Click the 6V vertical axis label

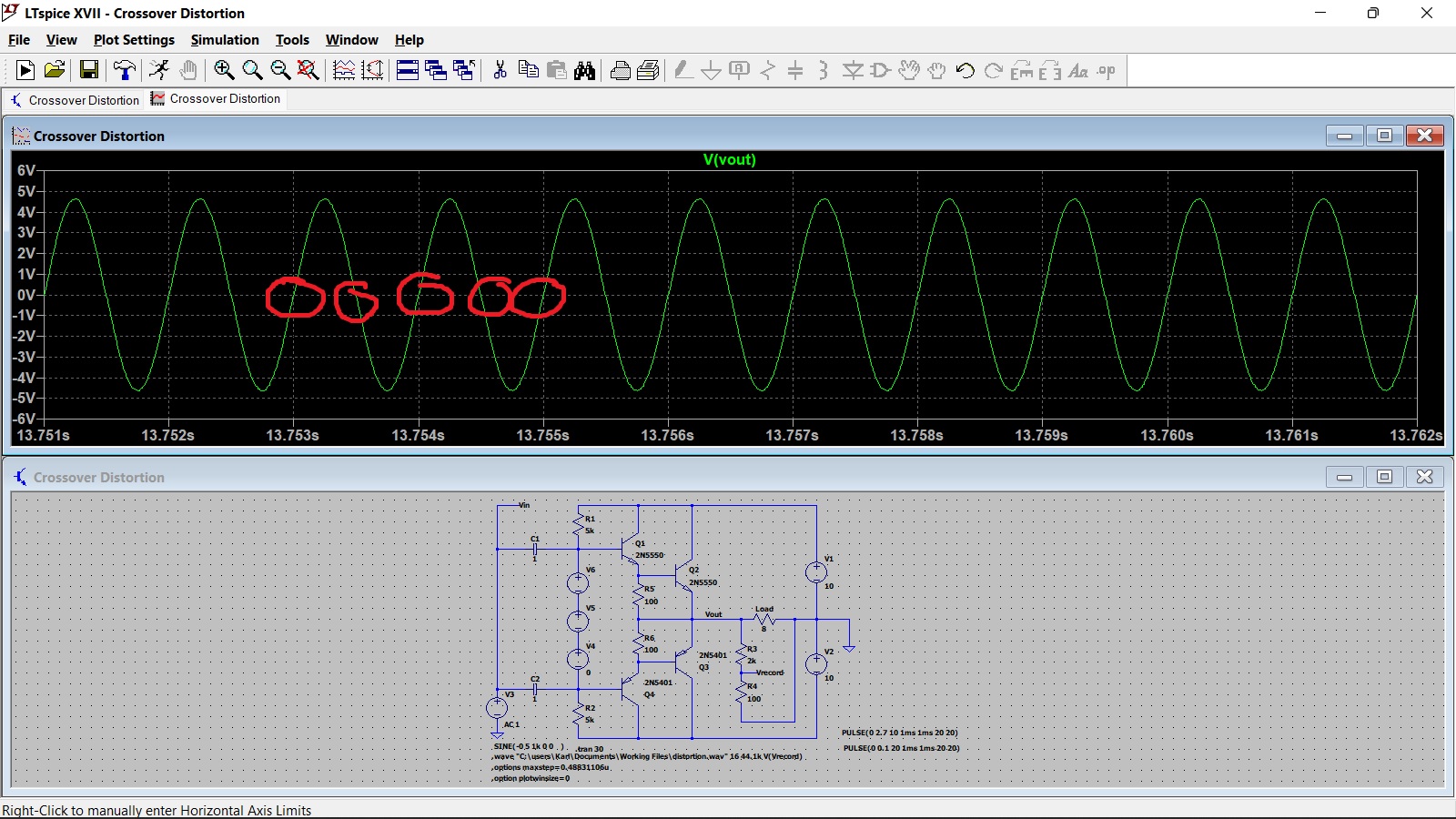click(26, 170)
